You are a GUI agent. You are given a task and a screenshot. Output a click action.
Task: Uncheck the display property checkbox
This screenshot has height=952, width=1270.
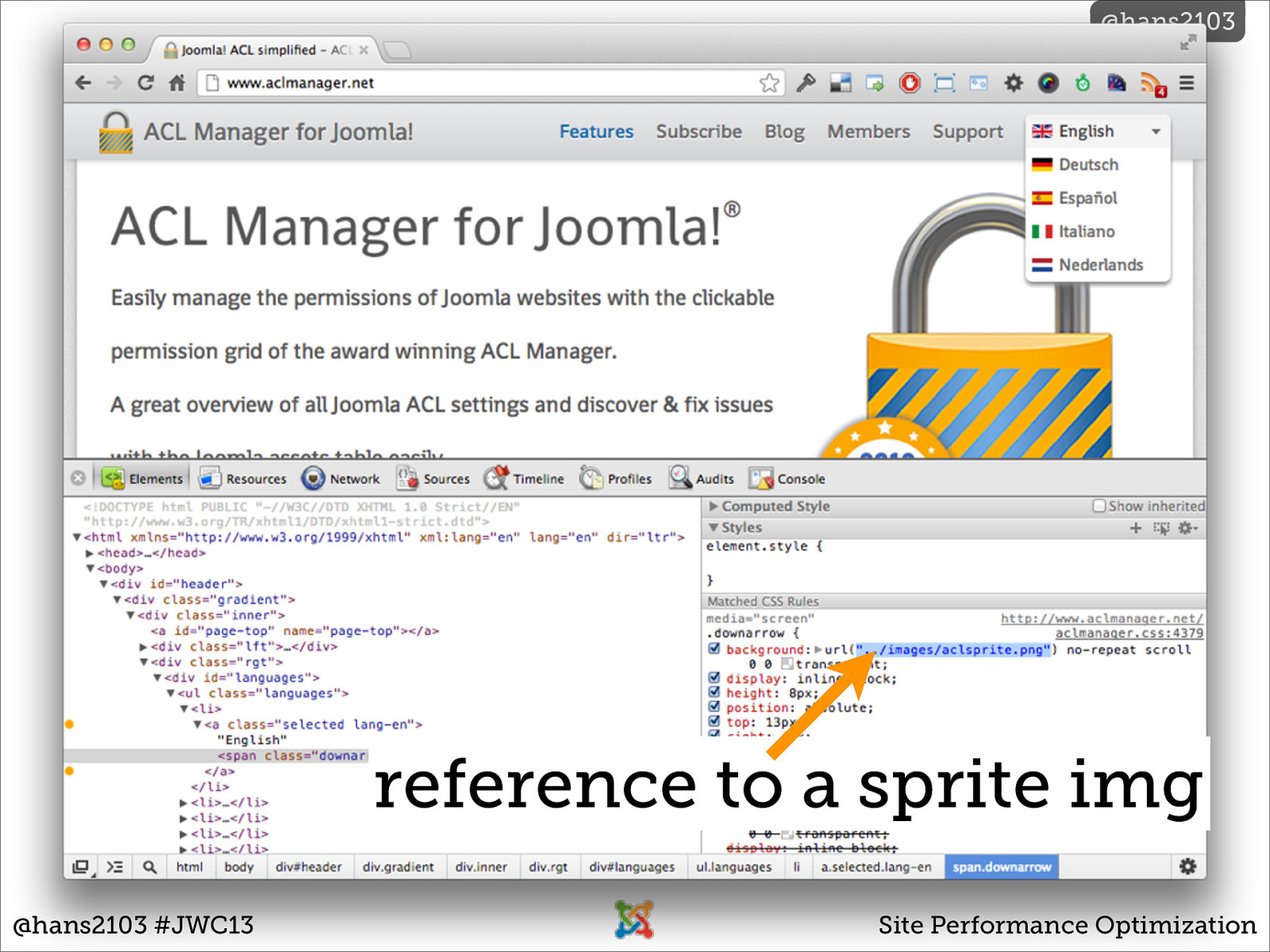point(714,678)
